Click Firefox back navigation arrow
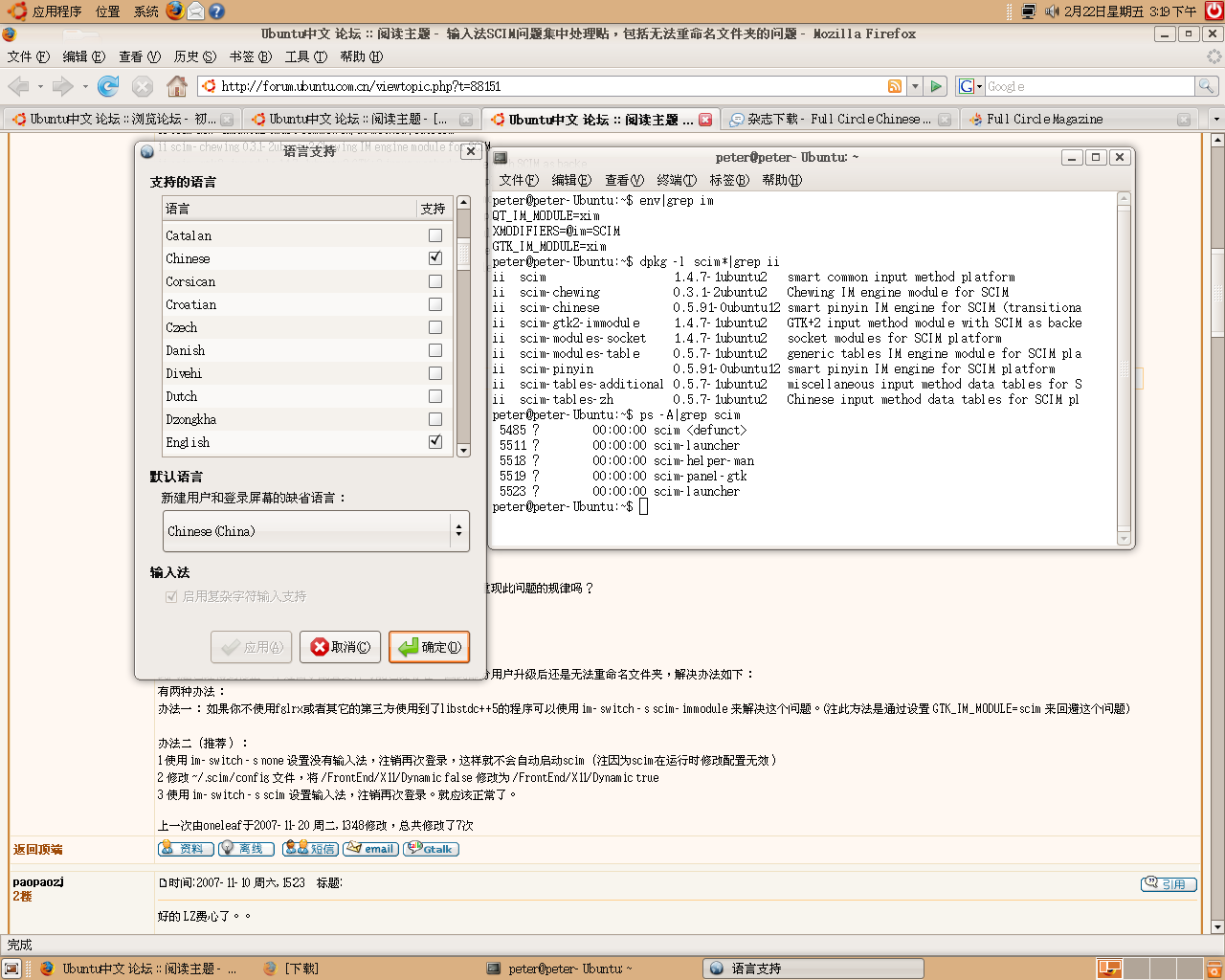1225x980 pixels. click(x=17, y=86)
